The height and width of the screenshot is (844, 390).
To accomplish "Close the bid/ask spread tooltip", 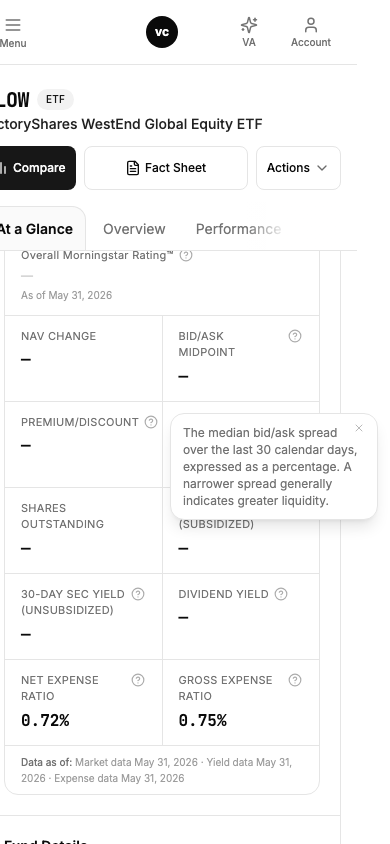I will pyautogui.click(x=359, y=428).
